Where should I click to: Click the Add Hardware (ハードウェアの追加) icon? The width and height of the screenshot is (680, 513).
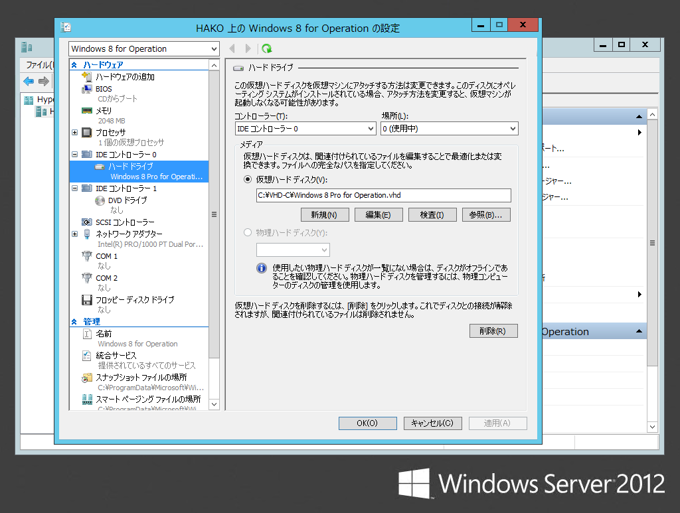[87, 77]
